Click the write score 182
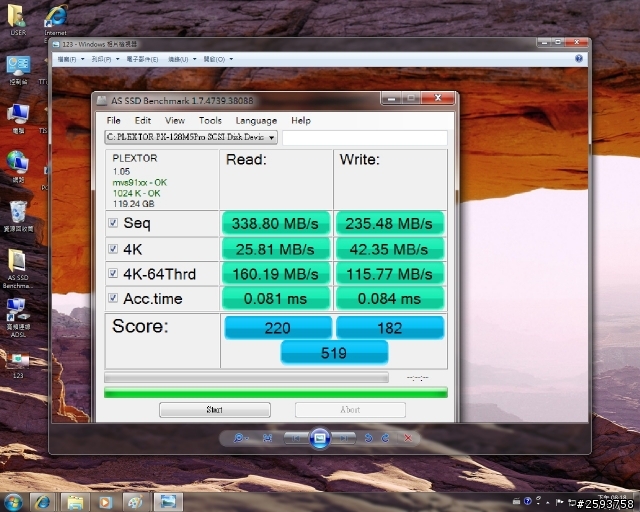The width and height of the screenshot is (640, 512). click(x=390, y=328)
